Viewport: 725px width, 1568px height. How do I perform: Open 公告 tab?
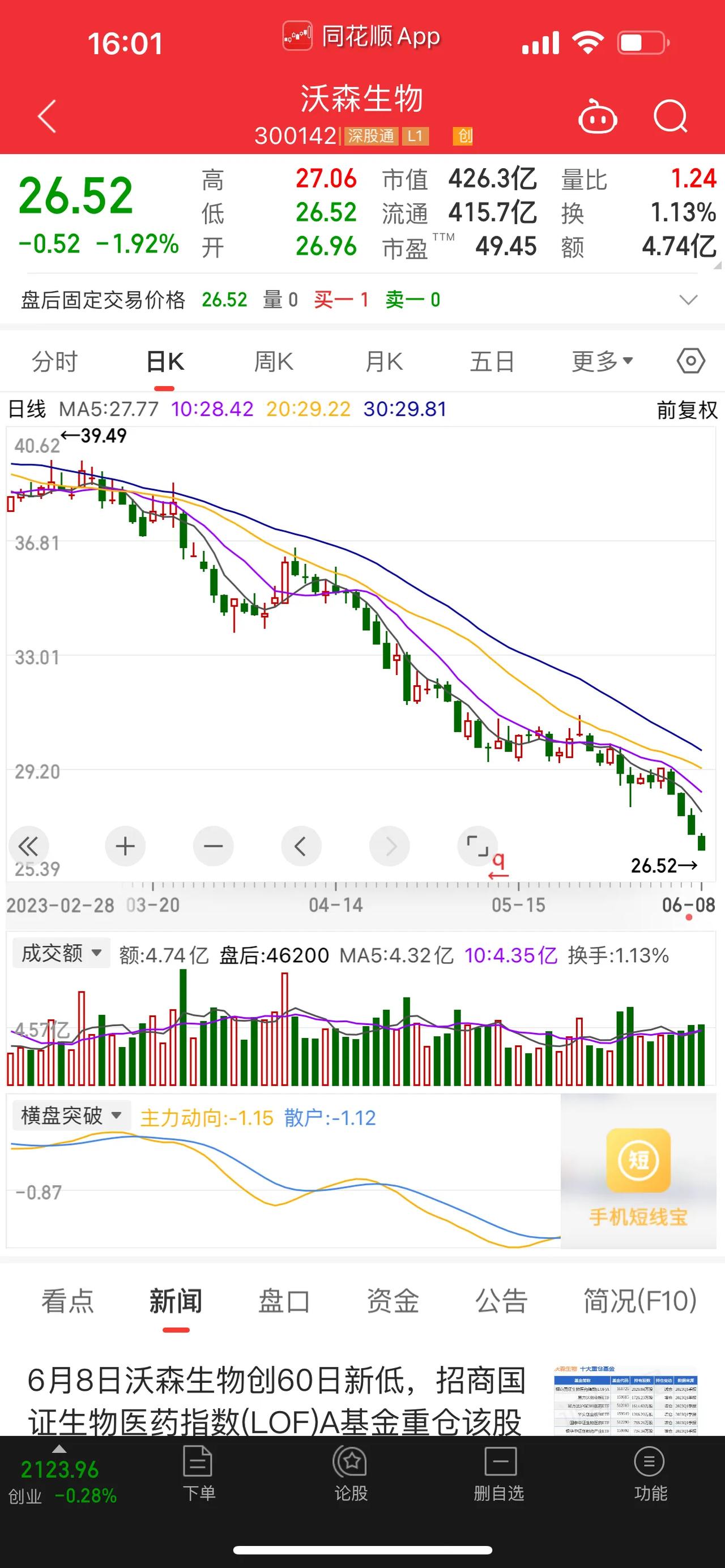click(x=501, y=1301)
